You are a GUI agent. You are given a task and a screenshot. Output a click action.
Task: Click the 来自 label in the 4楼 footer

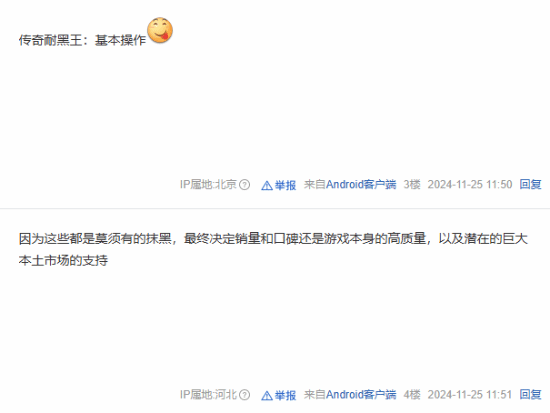pos(315,395)
